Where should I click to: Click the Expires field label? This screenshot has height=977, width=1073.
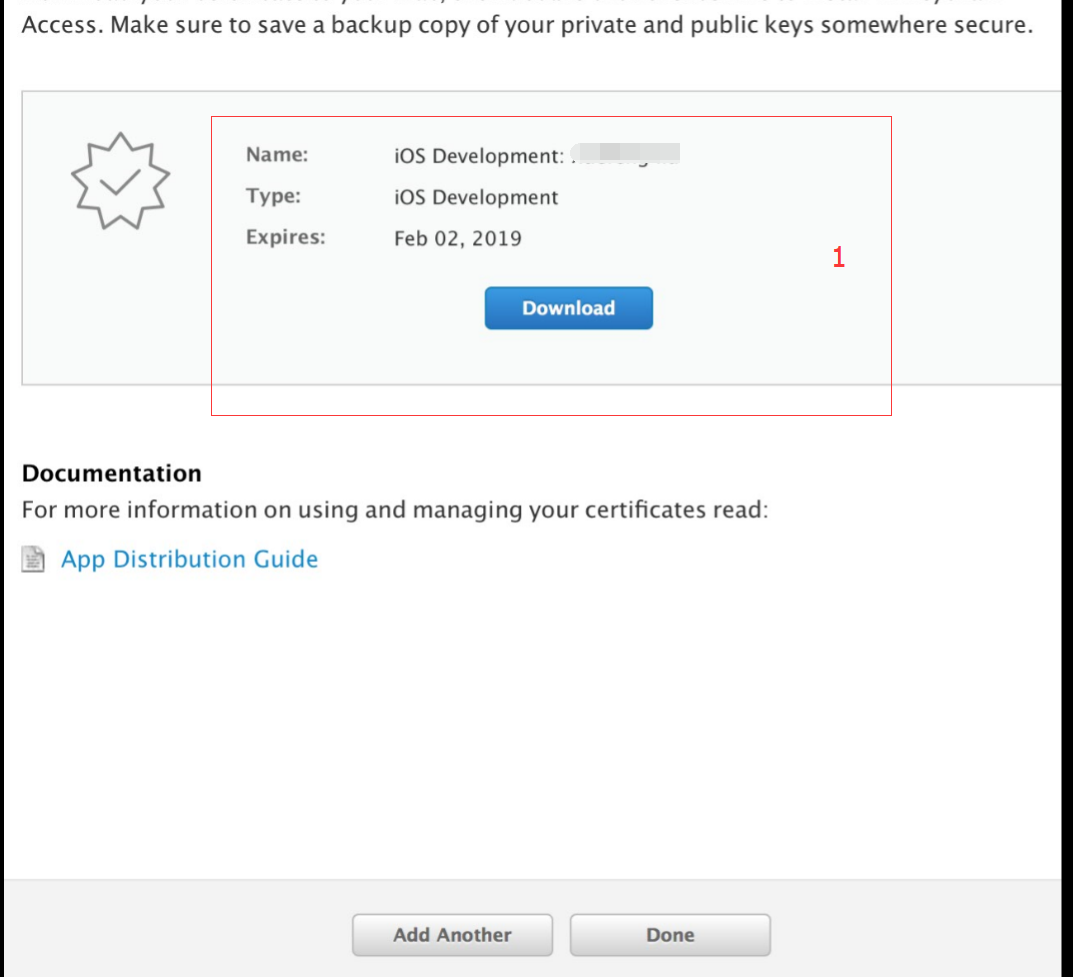285,238
